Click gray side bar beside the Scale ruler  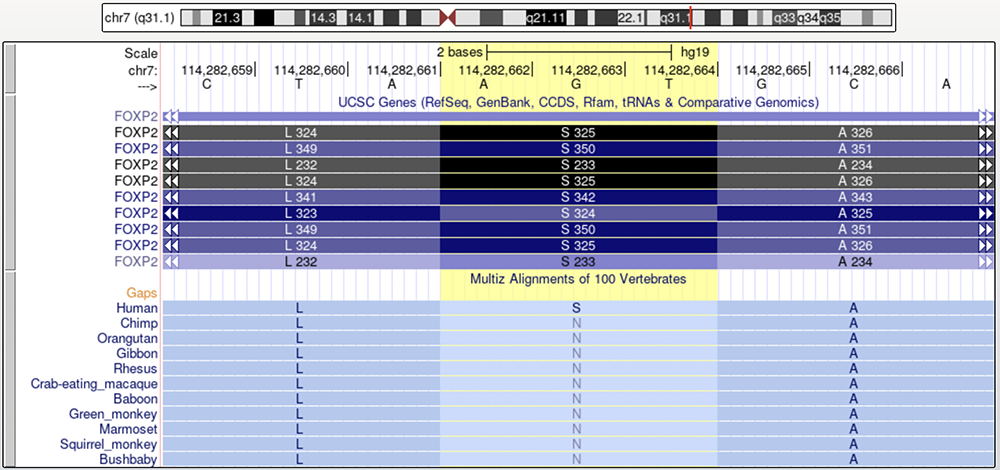click(10, 69)
